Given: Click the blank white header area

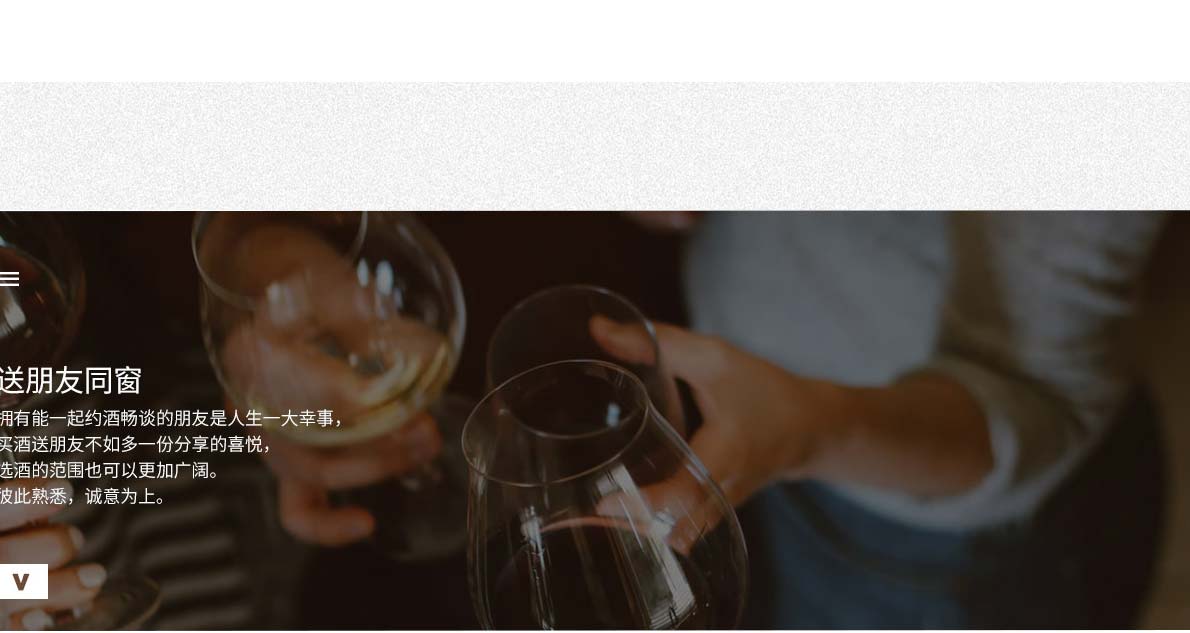Looking at the screenshot, I should pyautogui.click(x=595, y=41).
